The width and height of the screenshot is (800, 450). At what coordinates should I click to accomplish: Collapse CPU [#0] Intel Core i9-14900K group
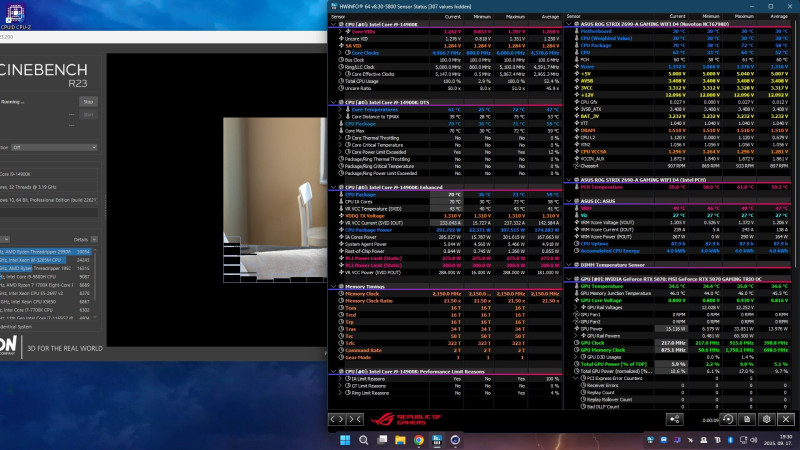pyautogui.click(x=333, y=24)
